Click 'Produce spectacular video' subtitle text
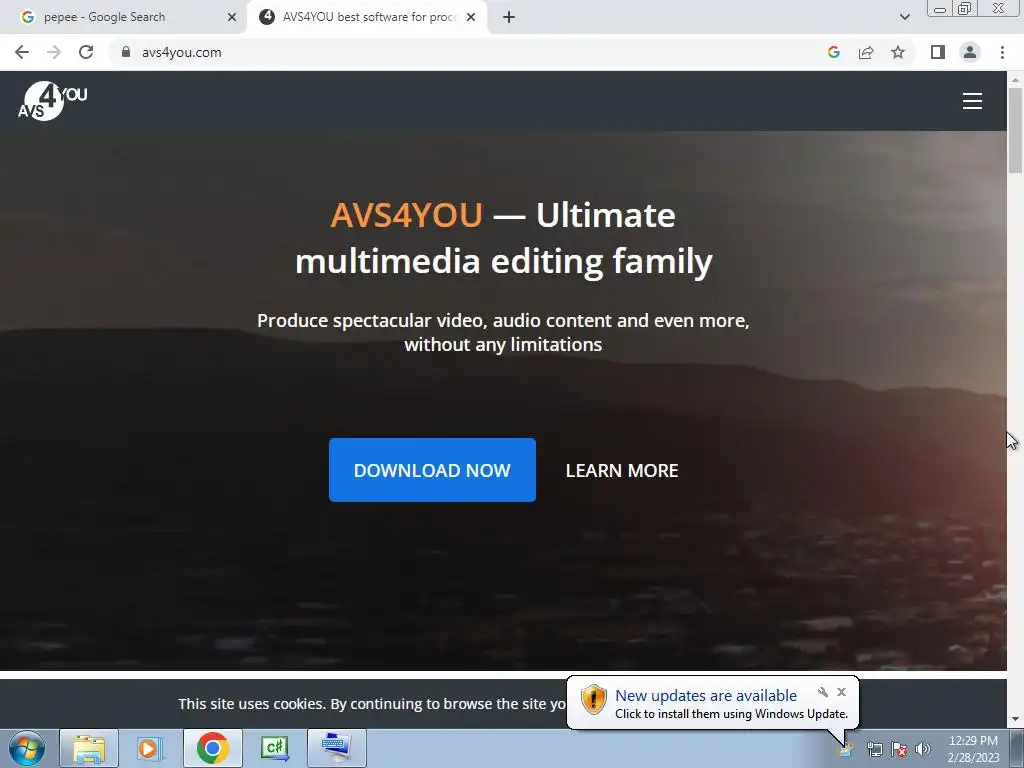 click(x=503, y=332)
